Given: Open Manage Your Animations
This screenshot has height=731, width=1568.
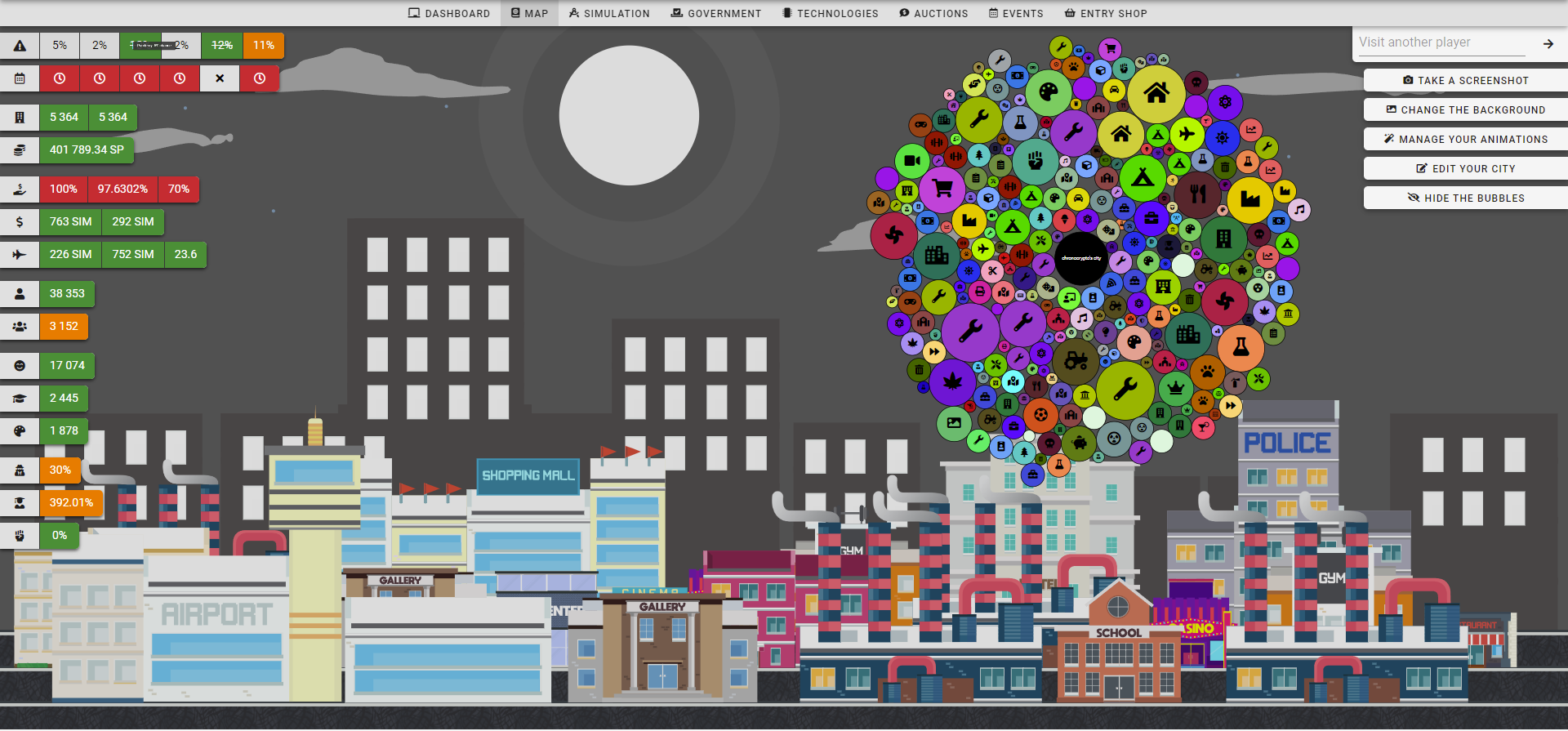Looking at the screenshot, I should click(1466, 139).
